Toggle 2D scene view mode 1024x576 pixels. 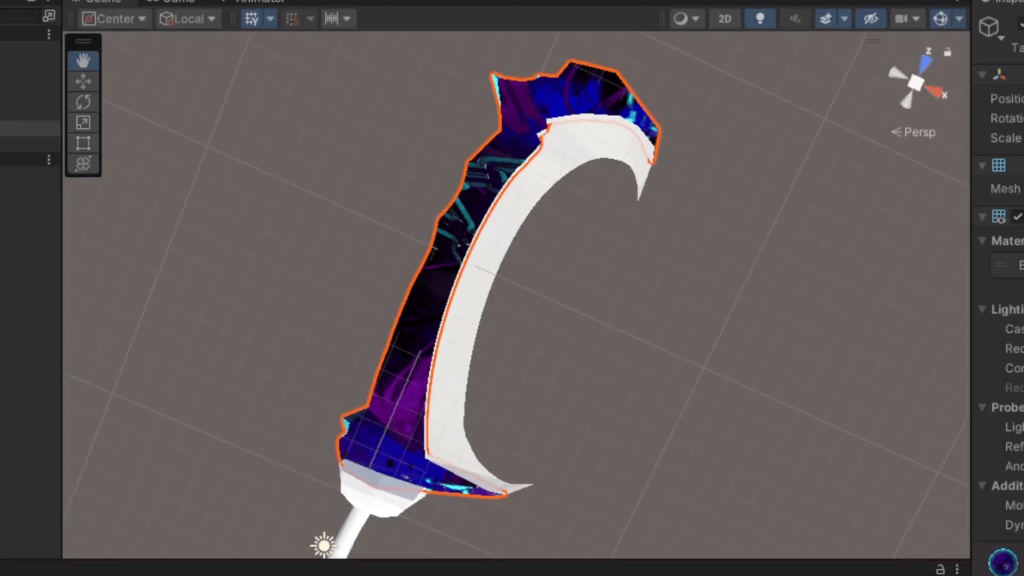[725, 19]
